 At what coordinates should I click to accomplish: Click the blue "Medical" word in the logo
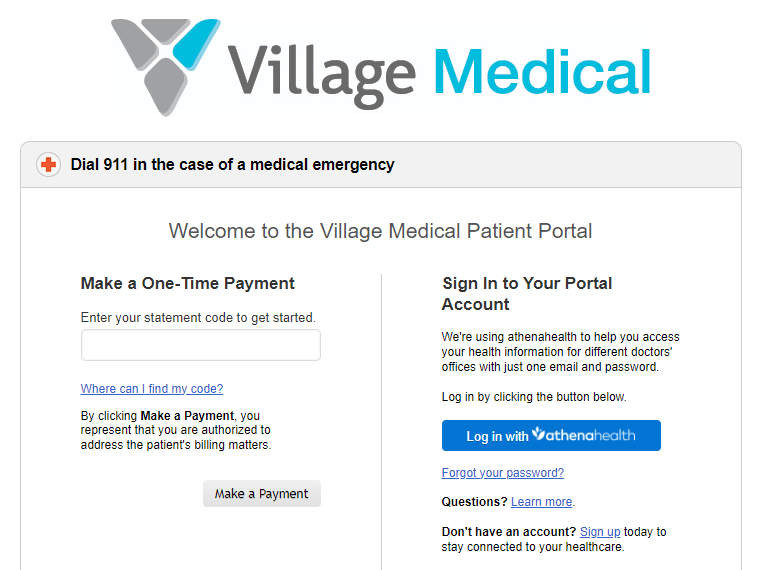541,70
